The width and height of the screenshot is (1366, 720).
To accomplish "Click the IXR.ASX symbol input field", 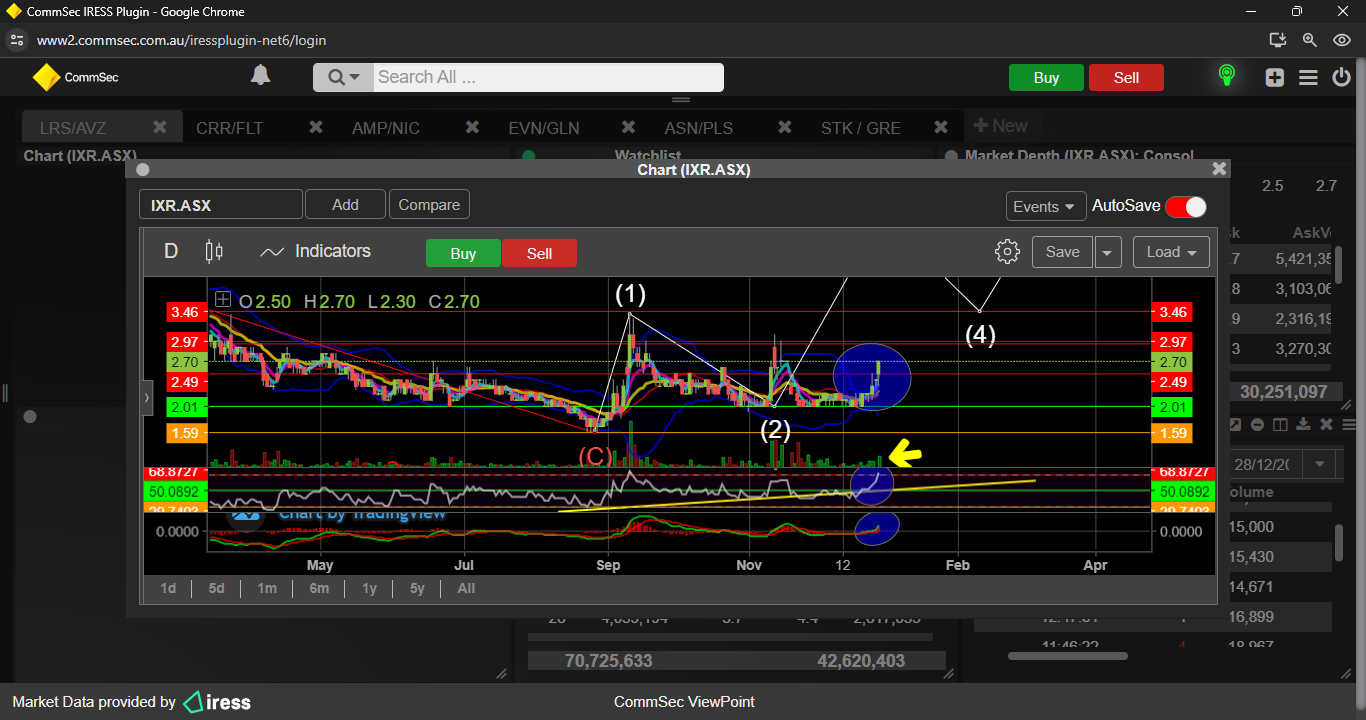I will [x=220, y=205].
